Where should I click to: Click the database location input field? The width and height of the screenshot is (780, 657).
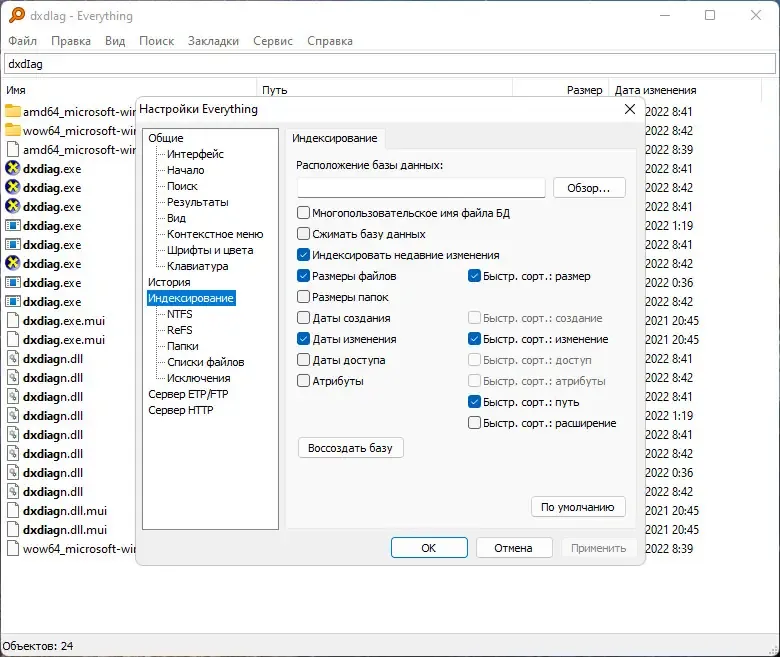click(421, 188)
